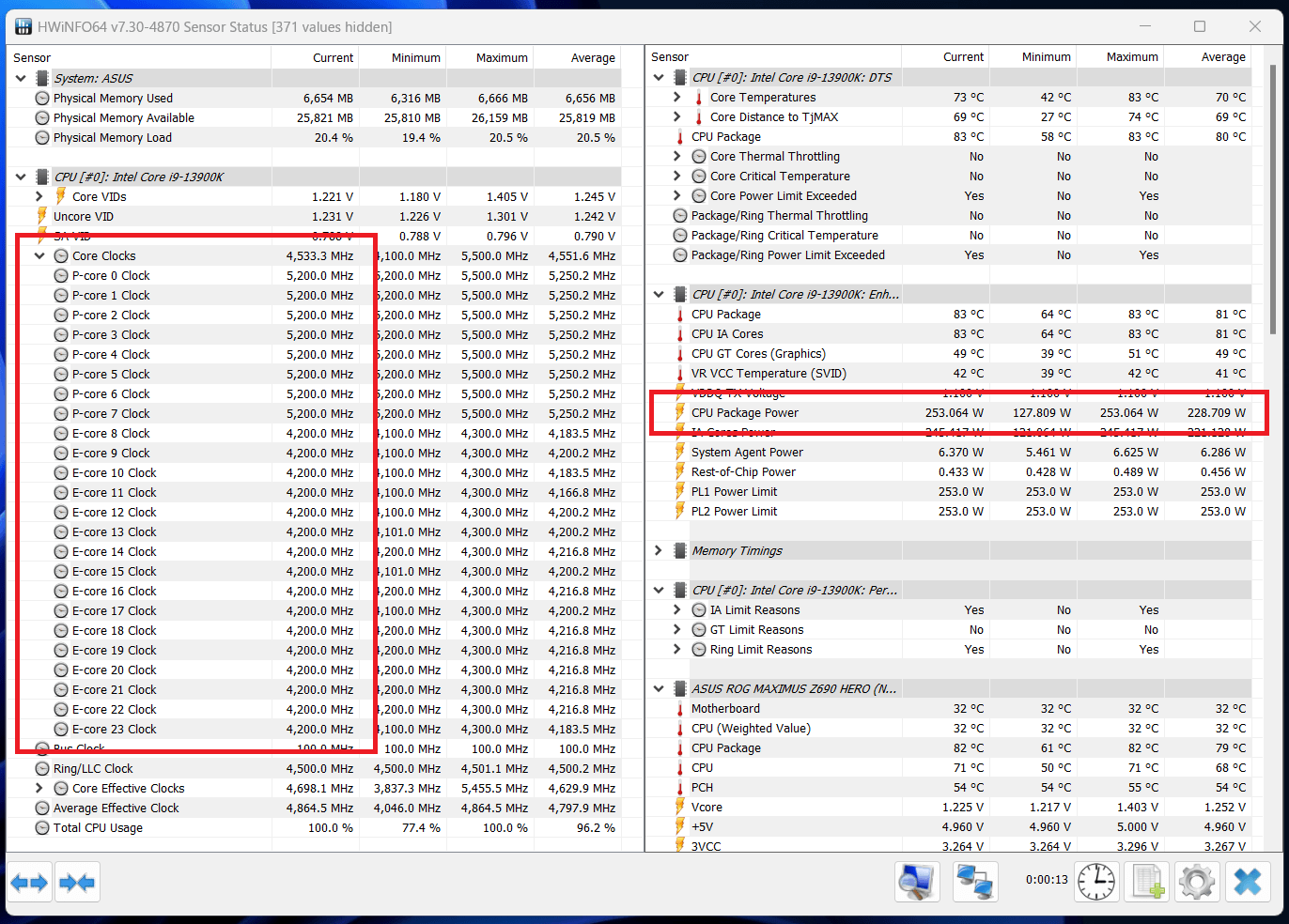This screenshot has height=924, width=1289.
Task: Click the right pane Average column header
Action: pyautogui.click(x=1222, y=57)
